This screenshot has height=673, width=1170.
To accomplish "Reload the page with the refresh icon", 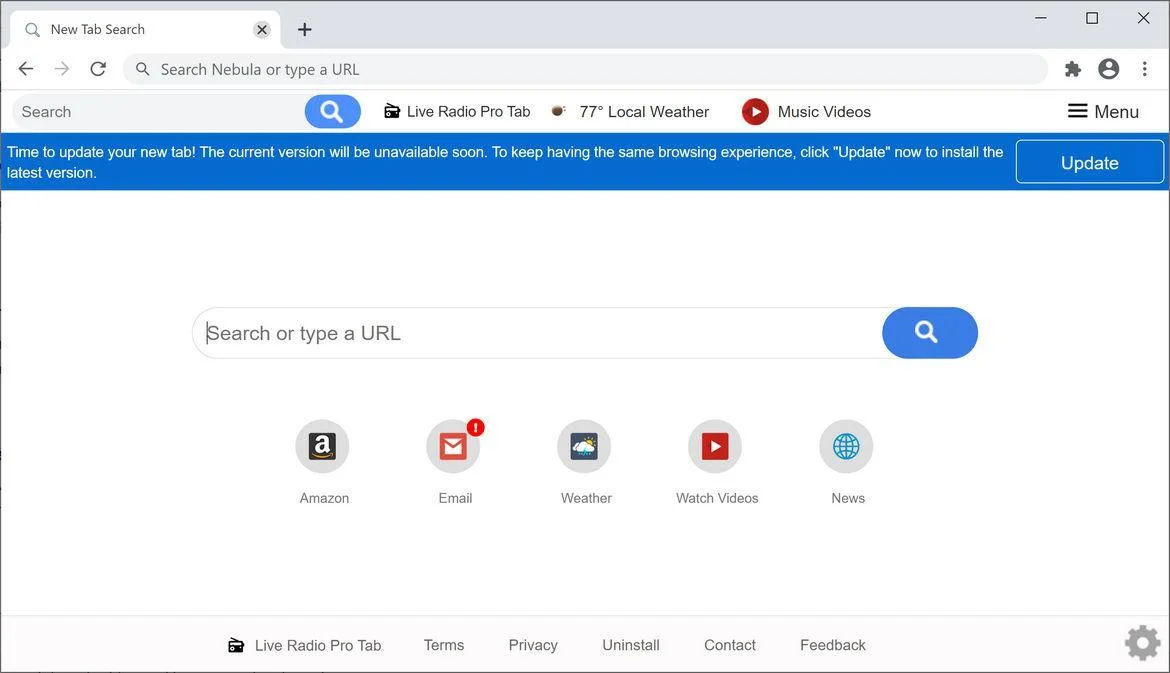I will [98, 69].
